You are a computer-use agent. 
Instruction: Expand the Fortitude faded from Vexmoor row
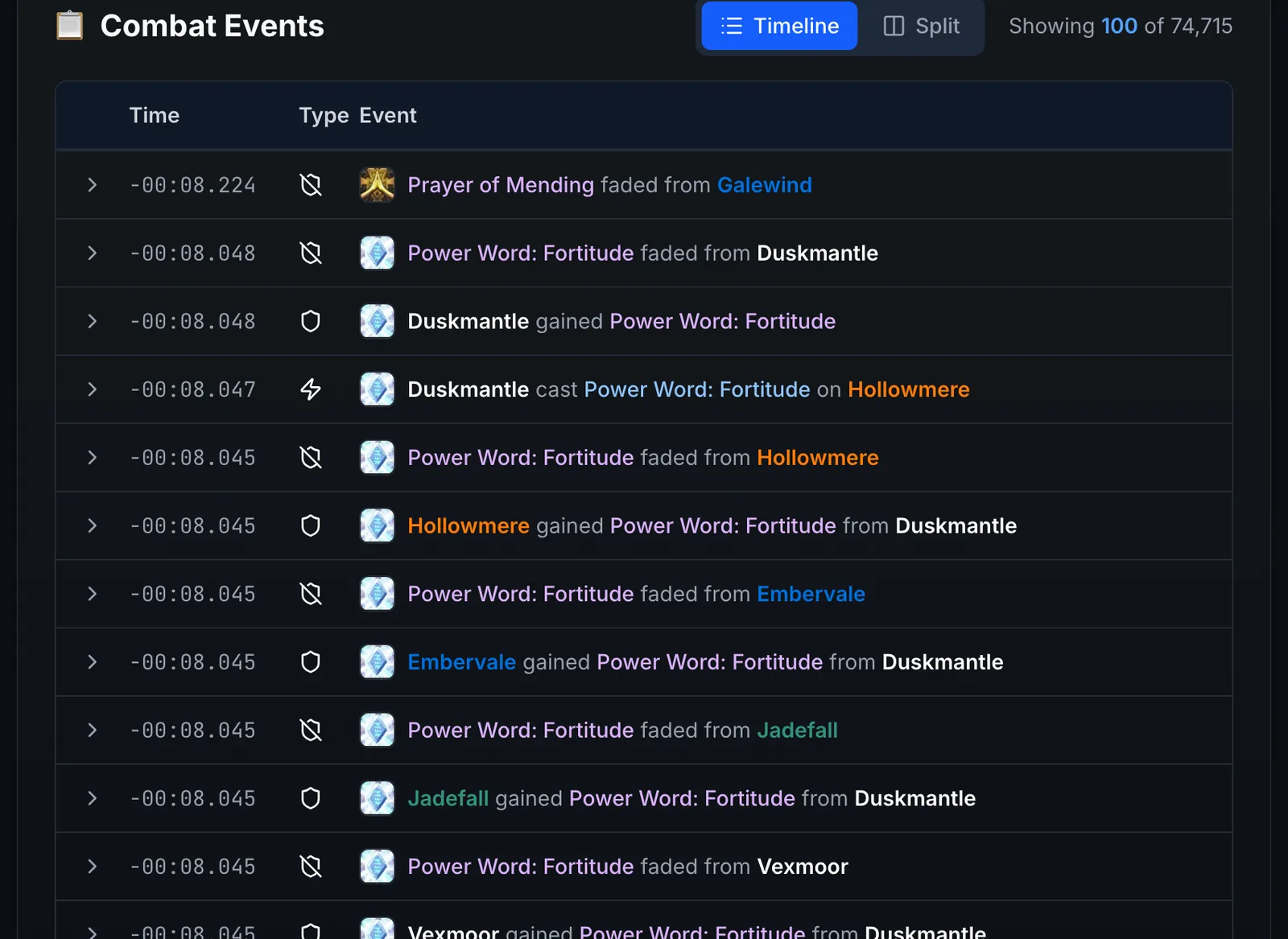tap(92, 867)
